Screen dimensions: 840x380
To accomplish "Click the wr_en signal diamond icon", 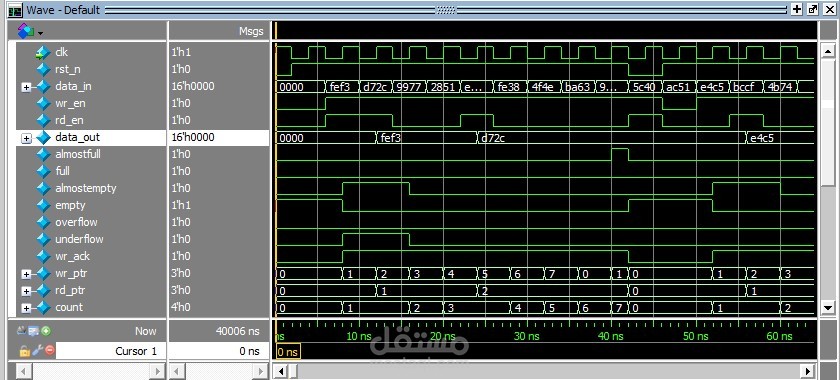I will [43, 103].
